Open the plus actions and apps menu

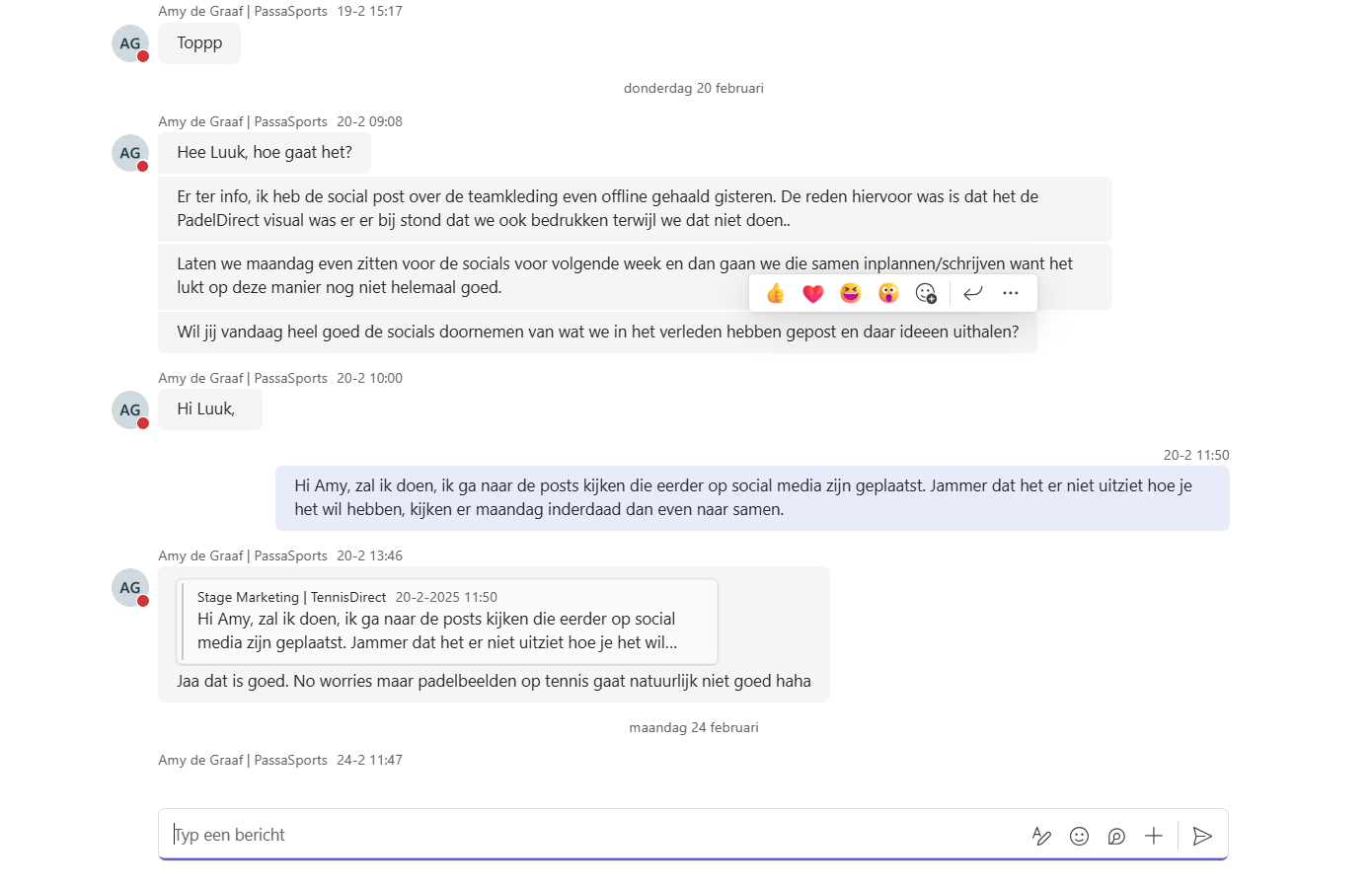pyautogui.click(x=1154, y=836)
